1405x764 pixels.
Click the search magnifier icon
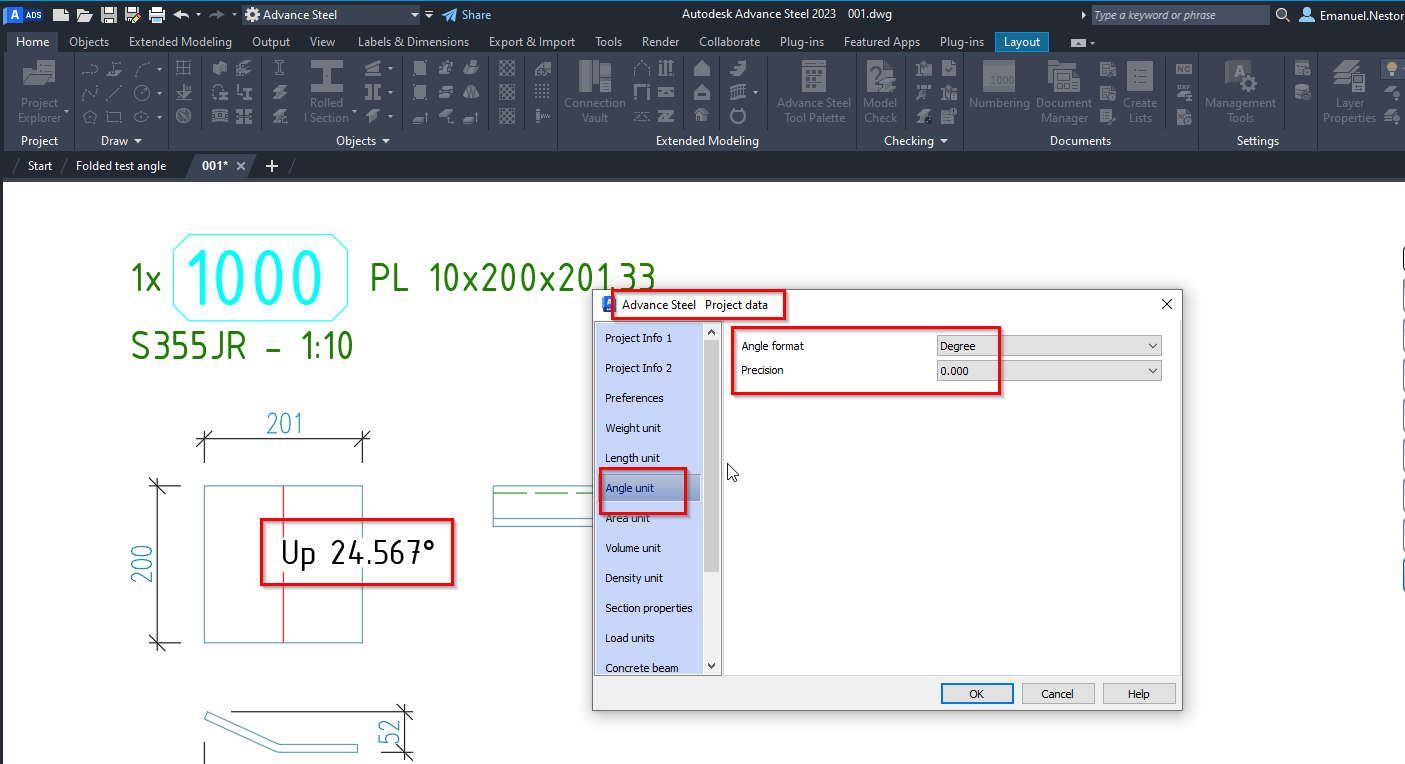(x=1283, y=15)
